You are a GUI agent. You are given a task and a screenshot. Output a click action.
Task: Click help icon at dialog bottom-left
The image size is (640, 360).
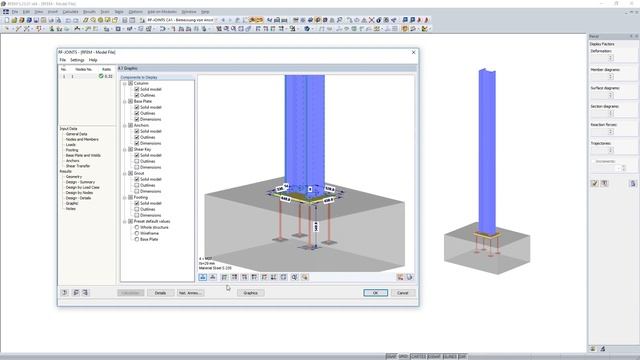coord(64,293)
